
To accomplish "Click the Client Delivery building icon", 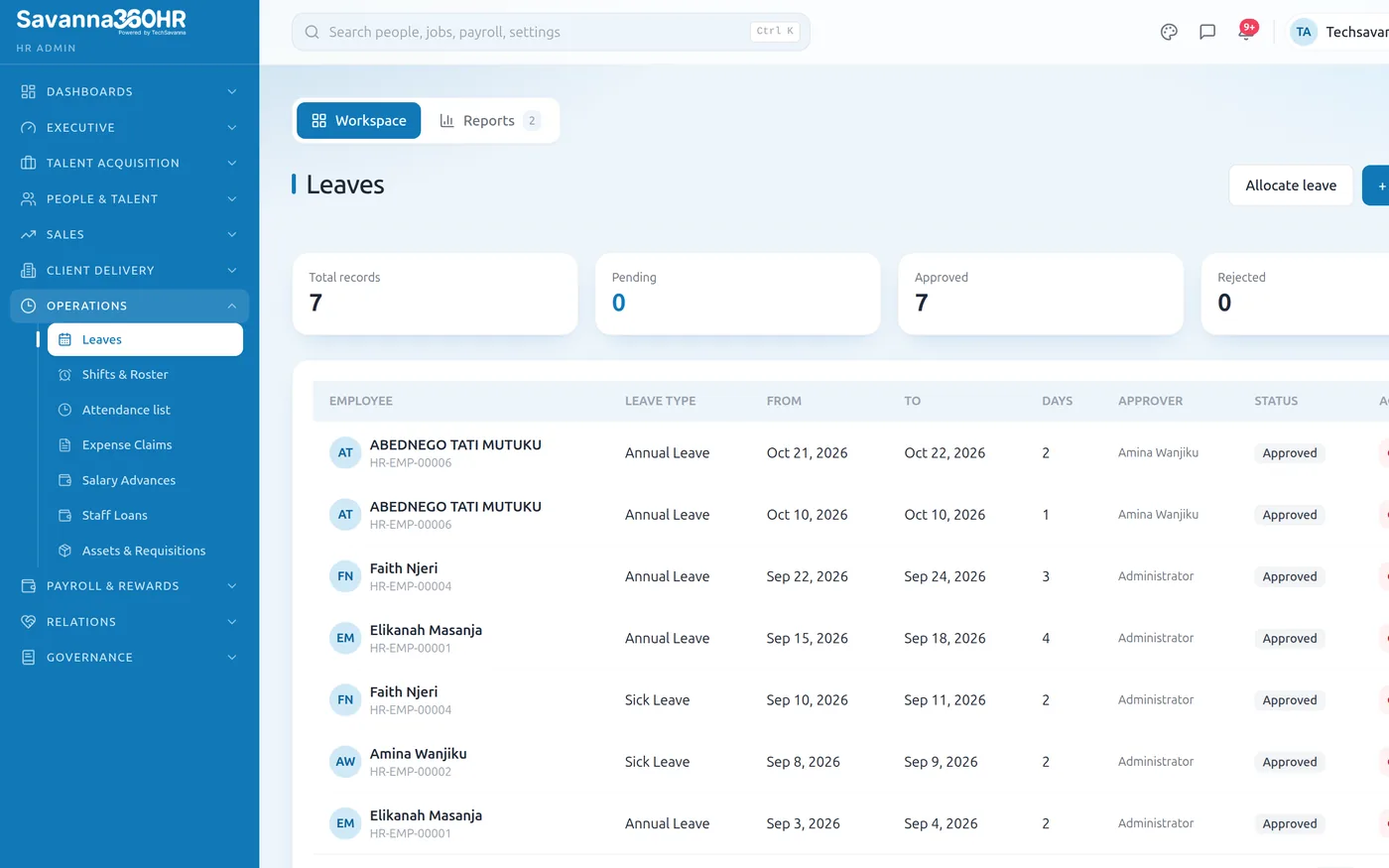I will (28, 270).
